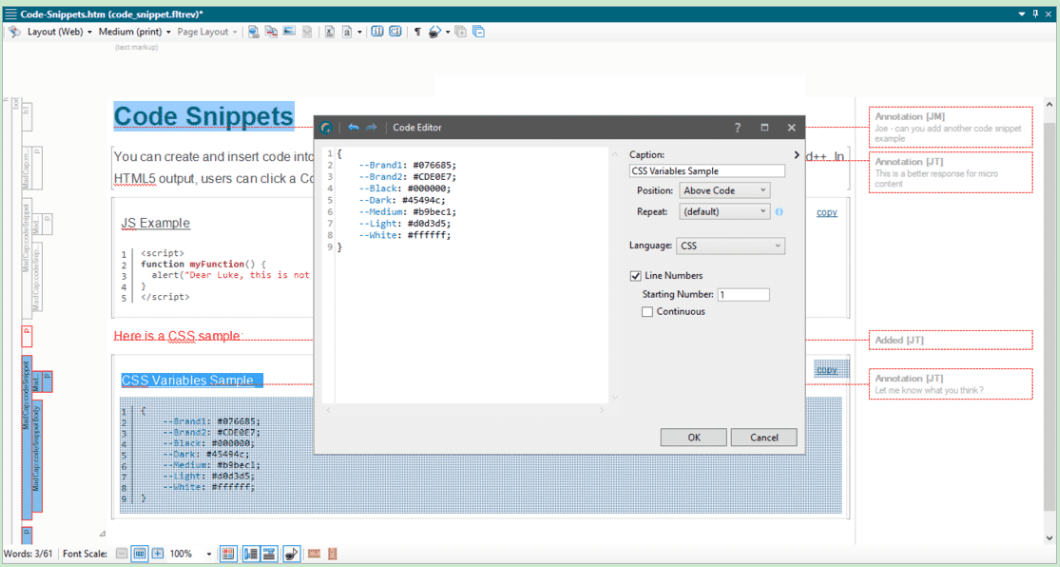Click the font scale reset (100) button
This screenshot has height=567, width=1060.
139,553
